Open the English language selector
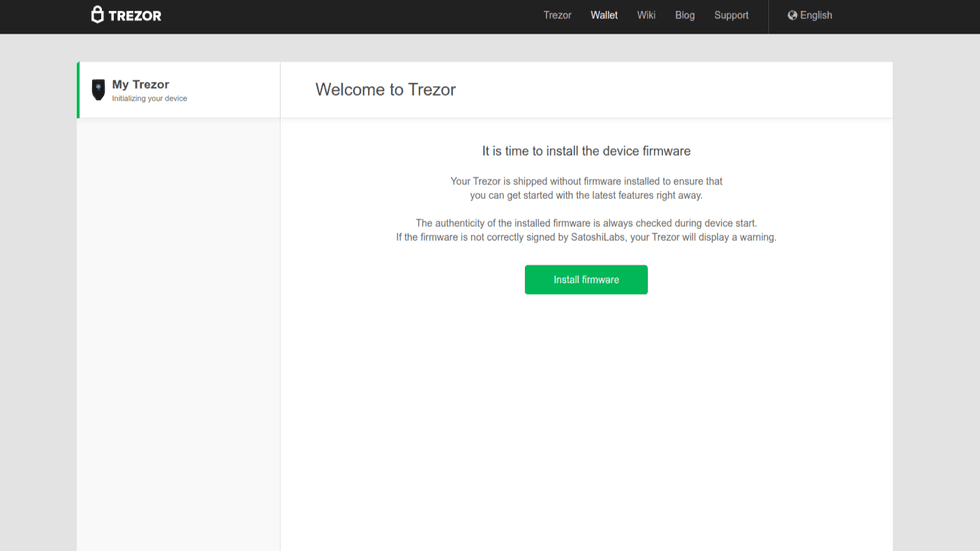Image resolution: width=980 pixels, height=551 pixels. (x=816, y=16)
